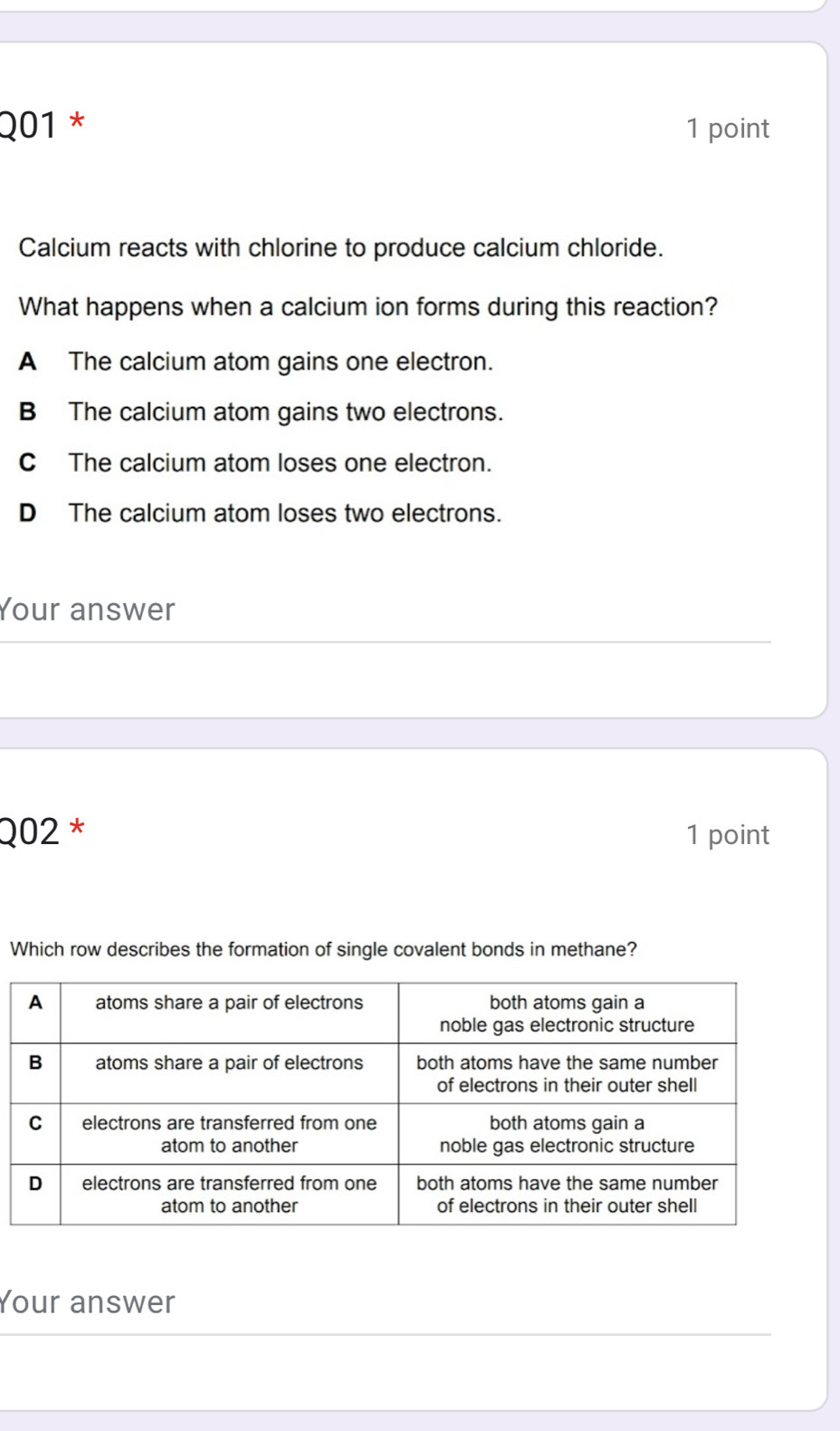Click the '1 point' label for Q01
Image resolution: width=840 pixels, height=1431 pixels.
(727, 129)
